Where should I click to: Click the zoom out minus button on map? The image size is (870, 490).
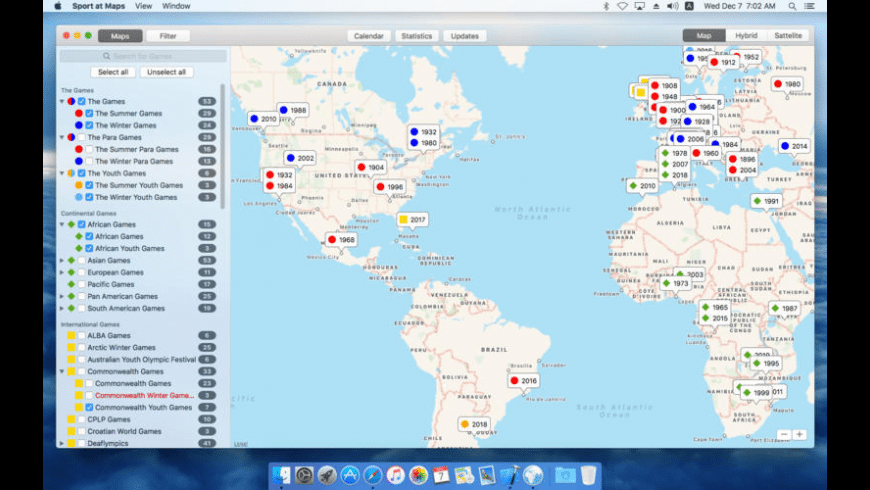[x=783, y=435]
